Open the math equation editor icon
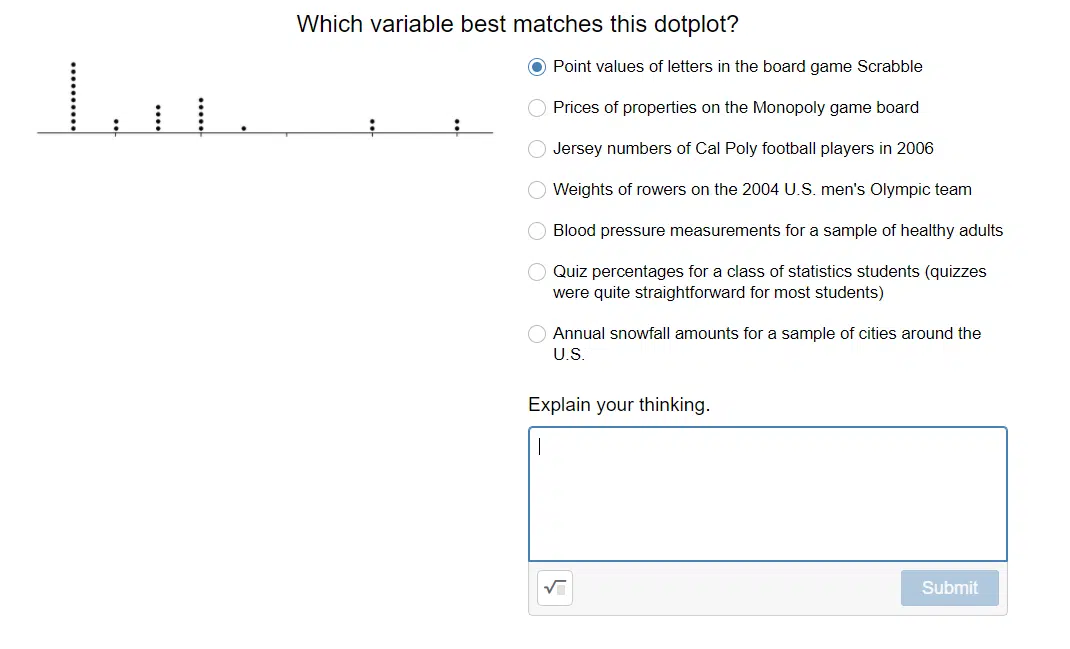 [x=555, y=588]
